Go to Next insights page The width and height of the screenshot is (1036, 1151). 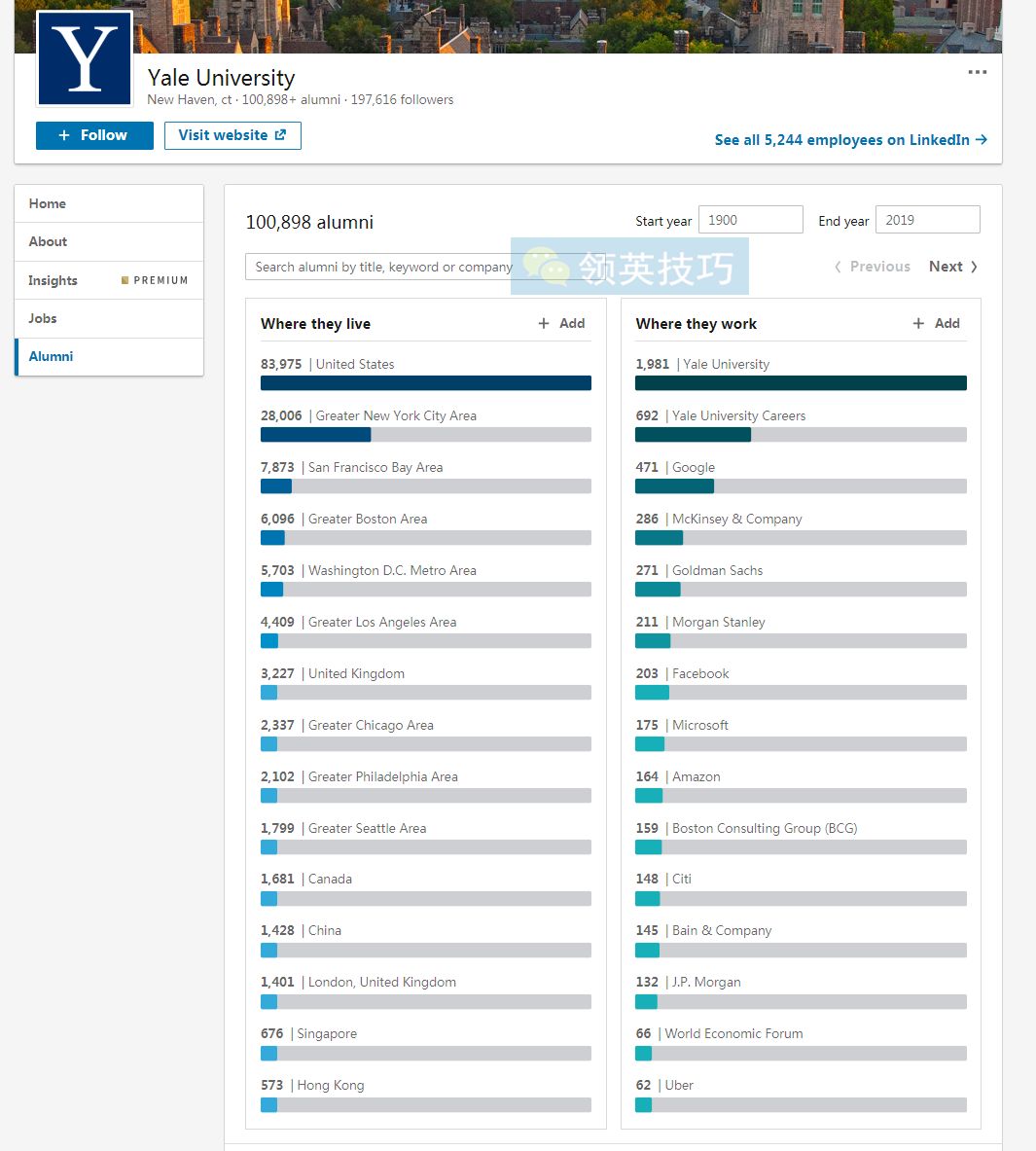[953, 267]
